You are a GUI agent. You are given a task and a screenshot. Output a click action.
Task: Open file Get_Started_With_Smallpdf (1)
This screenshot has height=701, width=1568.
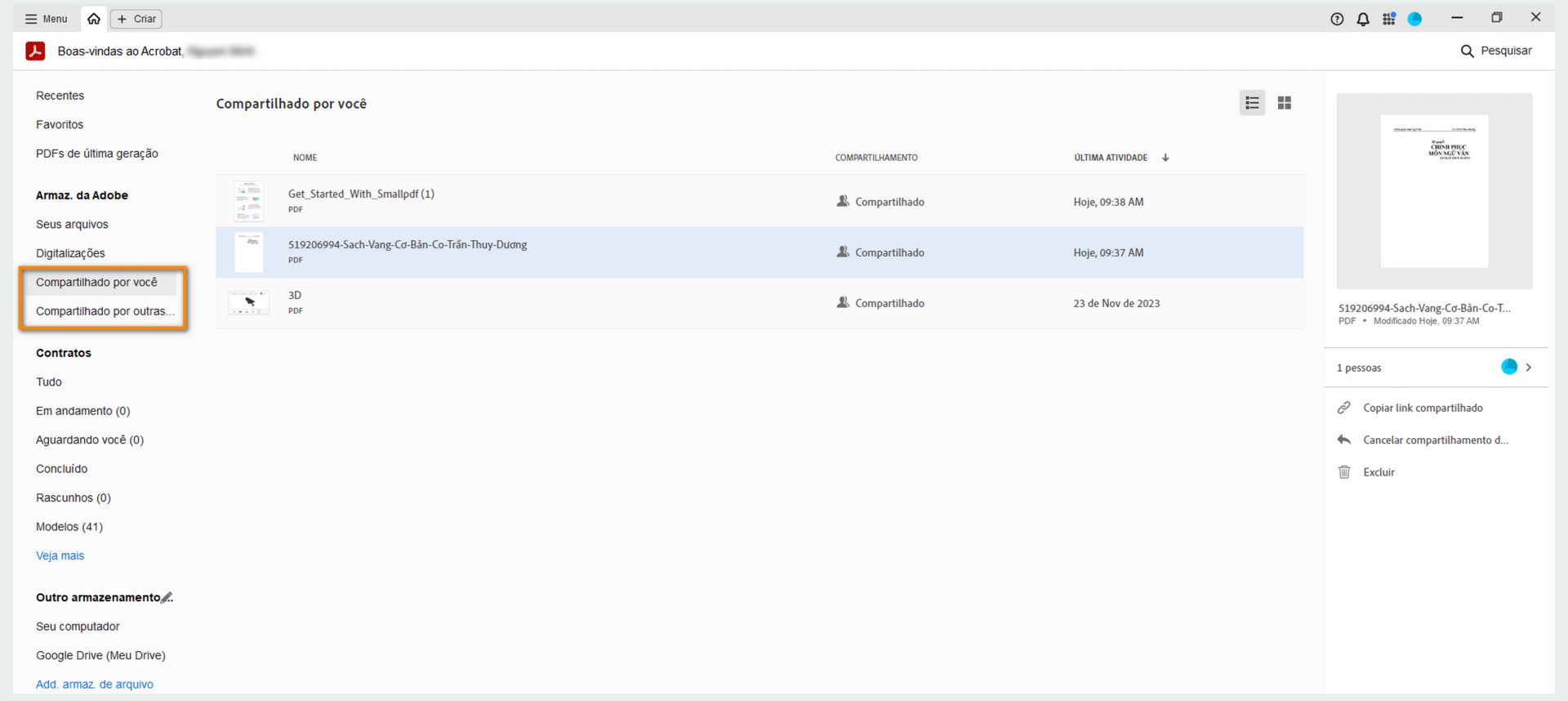(x=361, y=194)
